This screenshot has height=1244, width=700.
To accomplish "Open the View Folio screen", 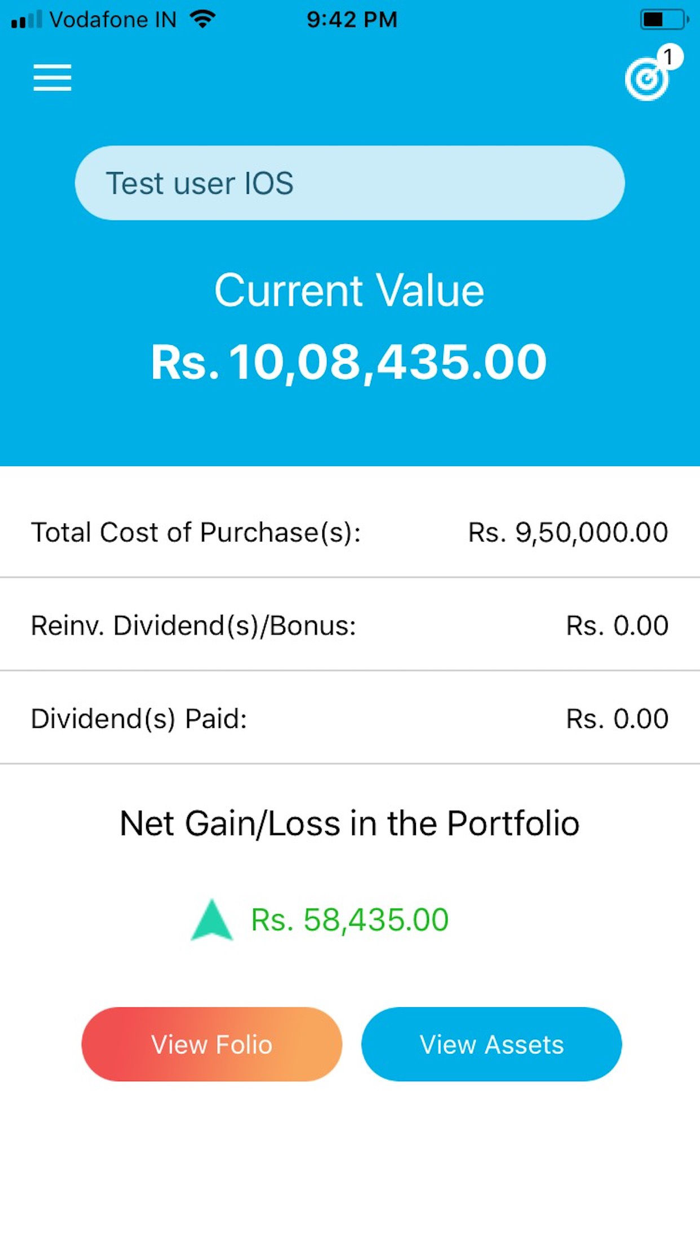I will coord(211,1044).
